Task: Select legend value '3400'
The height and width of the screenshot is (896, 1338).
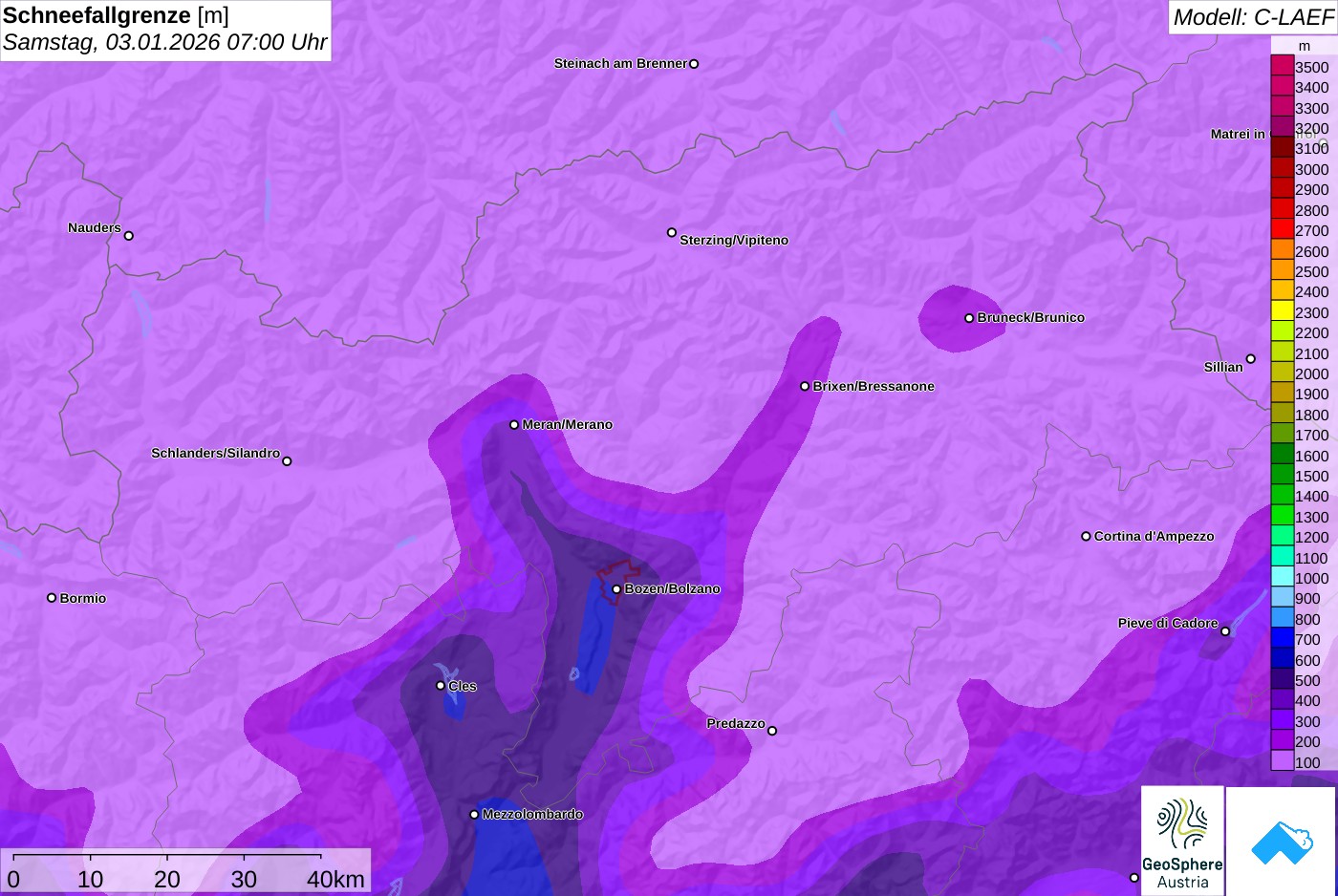Action: [x=1311, y=88]
